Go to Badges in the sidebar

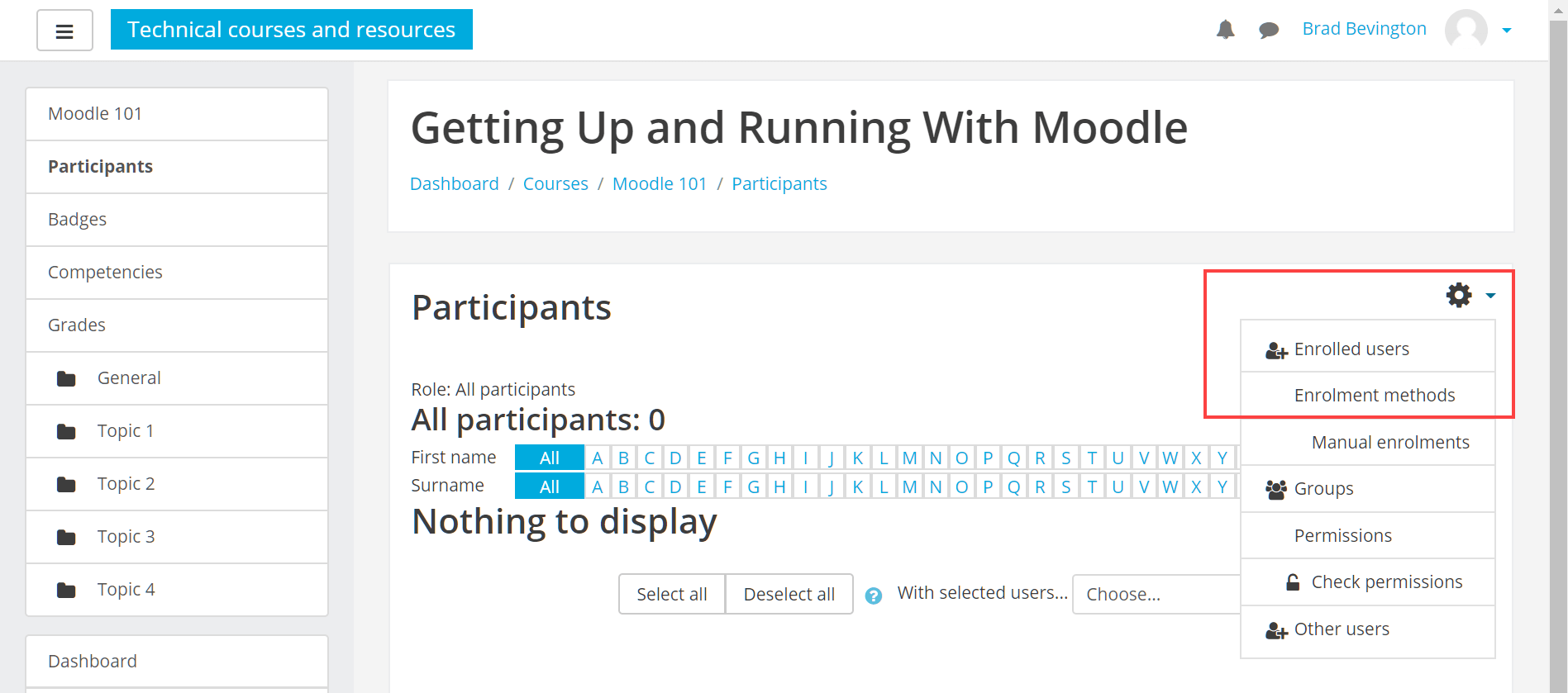coord(78,220)
